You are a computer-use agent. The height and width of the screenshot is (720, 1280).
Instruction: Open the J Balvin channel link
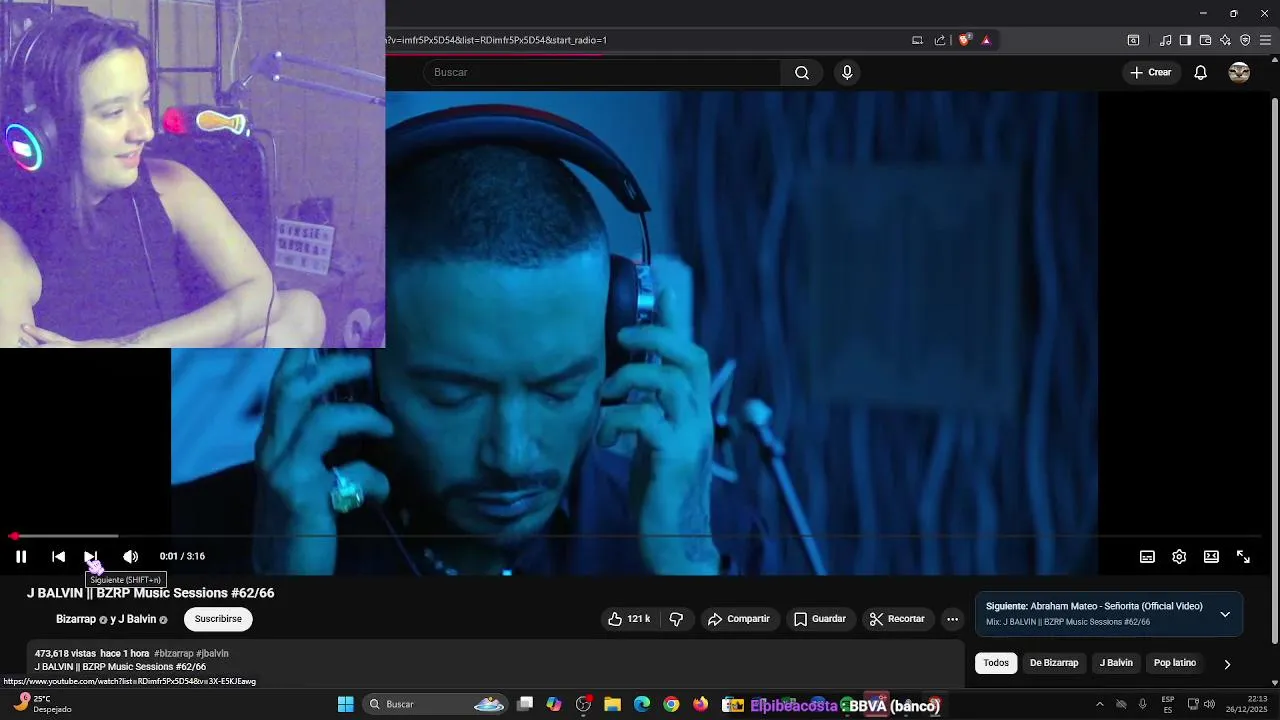point(137,619)
